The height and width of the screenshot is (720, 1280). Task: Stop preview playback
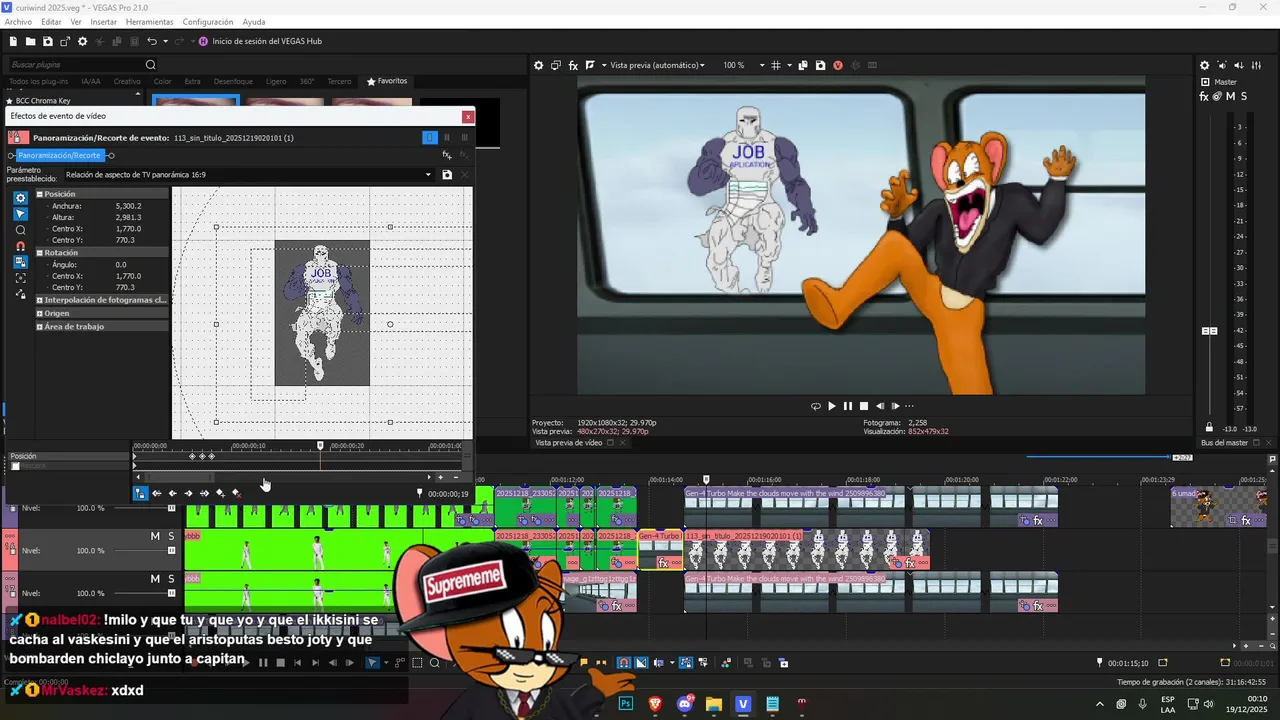point(864,406)
